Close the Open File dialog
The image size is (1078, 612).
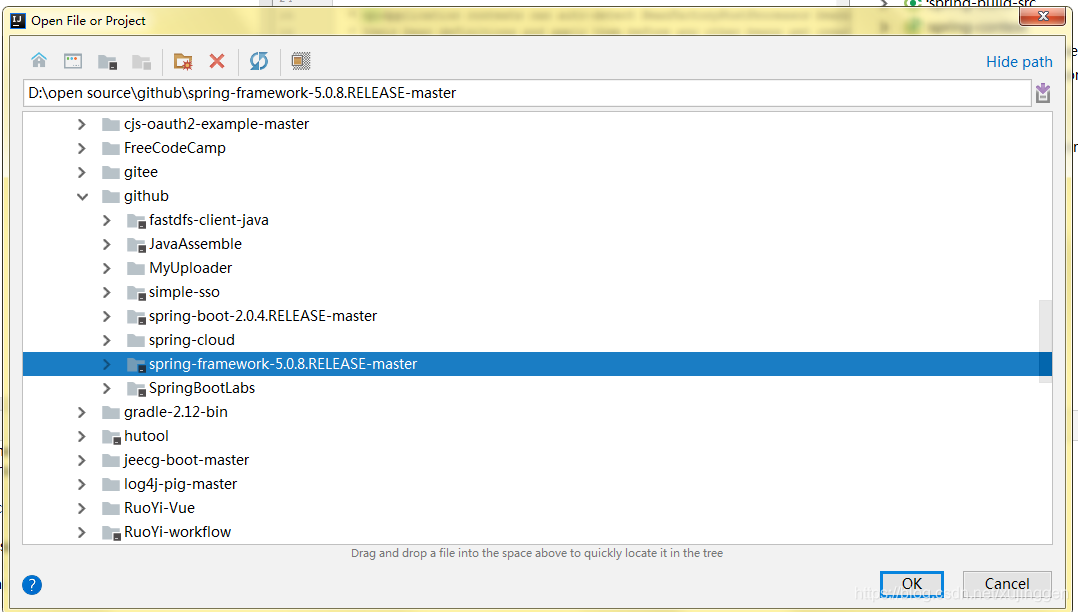1042,16
